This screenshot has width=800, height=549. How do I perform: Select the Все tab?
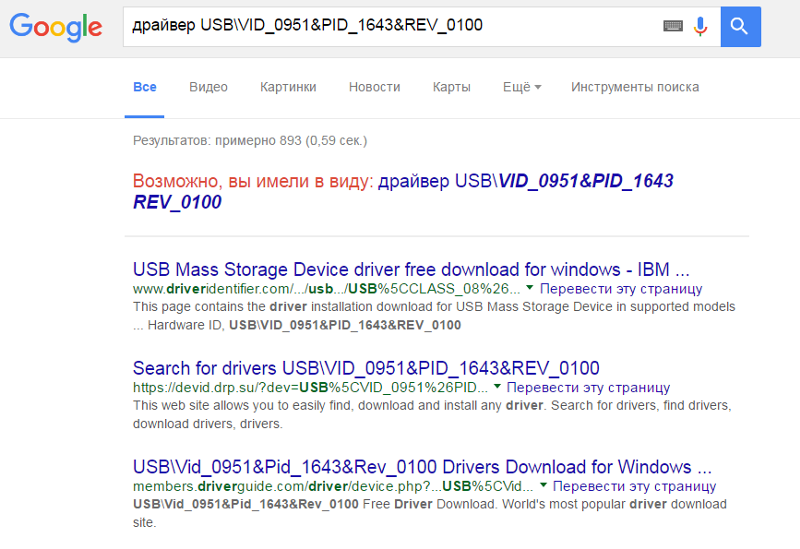click(x=145, y=87)
